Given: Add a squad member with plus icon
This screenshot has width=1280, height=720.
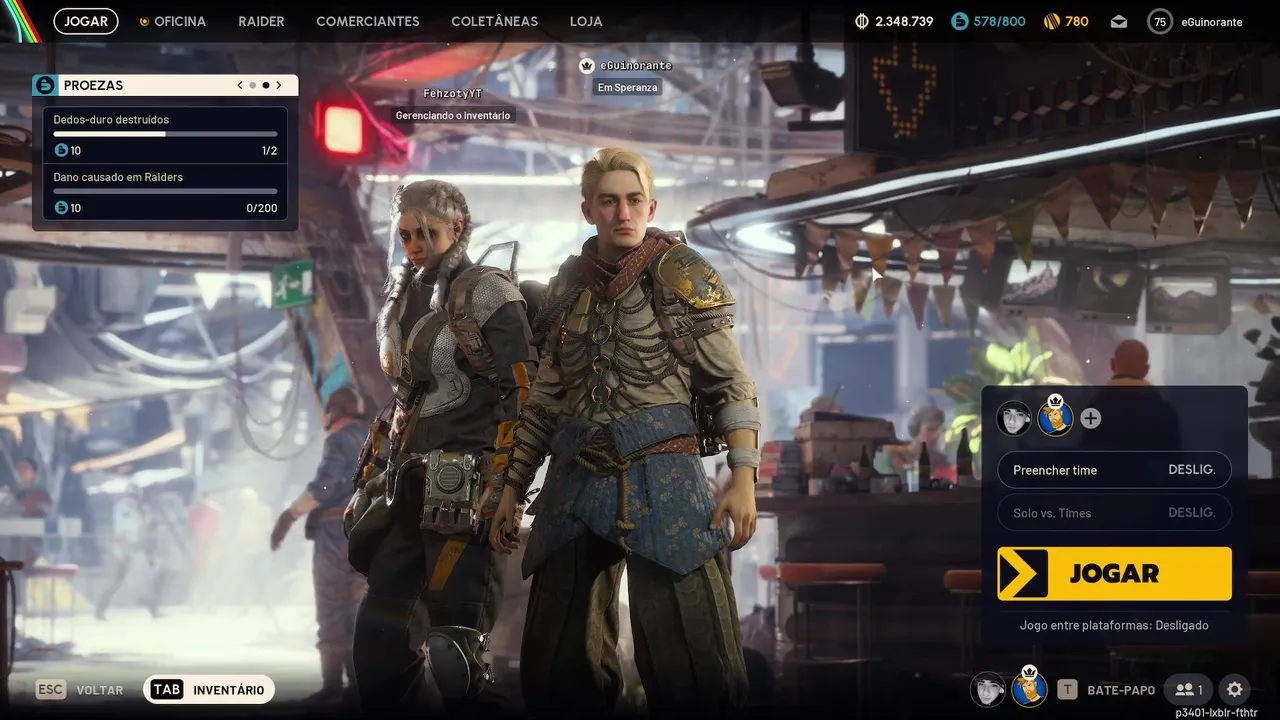Looking at the screenshot, I should coord(1091,418).
